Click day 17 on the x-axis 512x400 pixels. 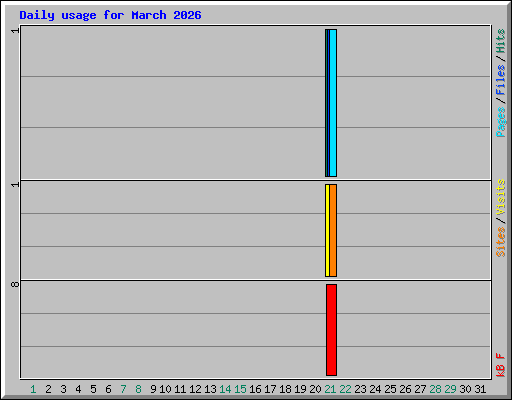pos(270,389)
